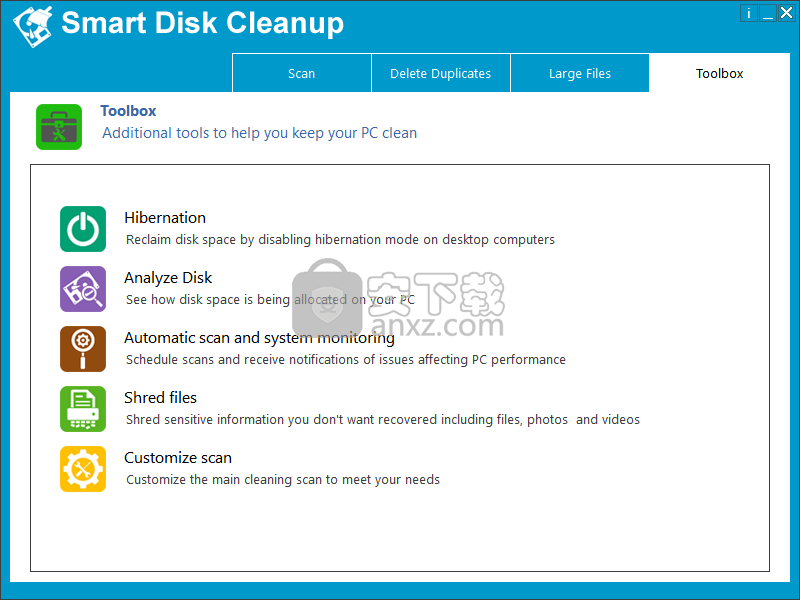The width and height of the screenshot is (800, 600).
Task: Close the Smart Disk Cleanup window
Action: 786,13
